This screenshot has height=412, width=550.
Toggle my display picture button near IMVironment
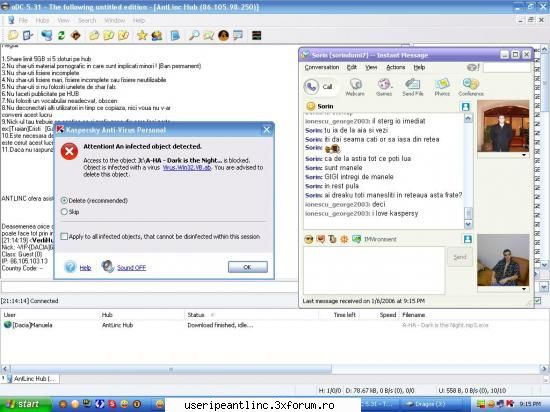click(x=468, y=239)
